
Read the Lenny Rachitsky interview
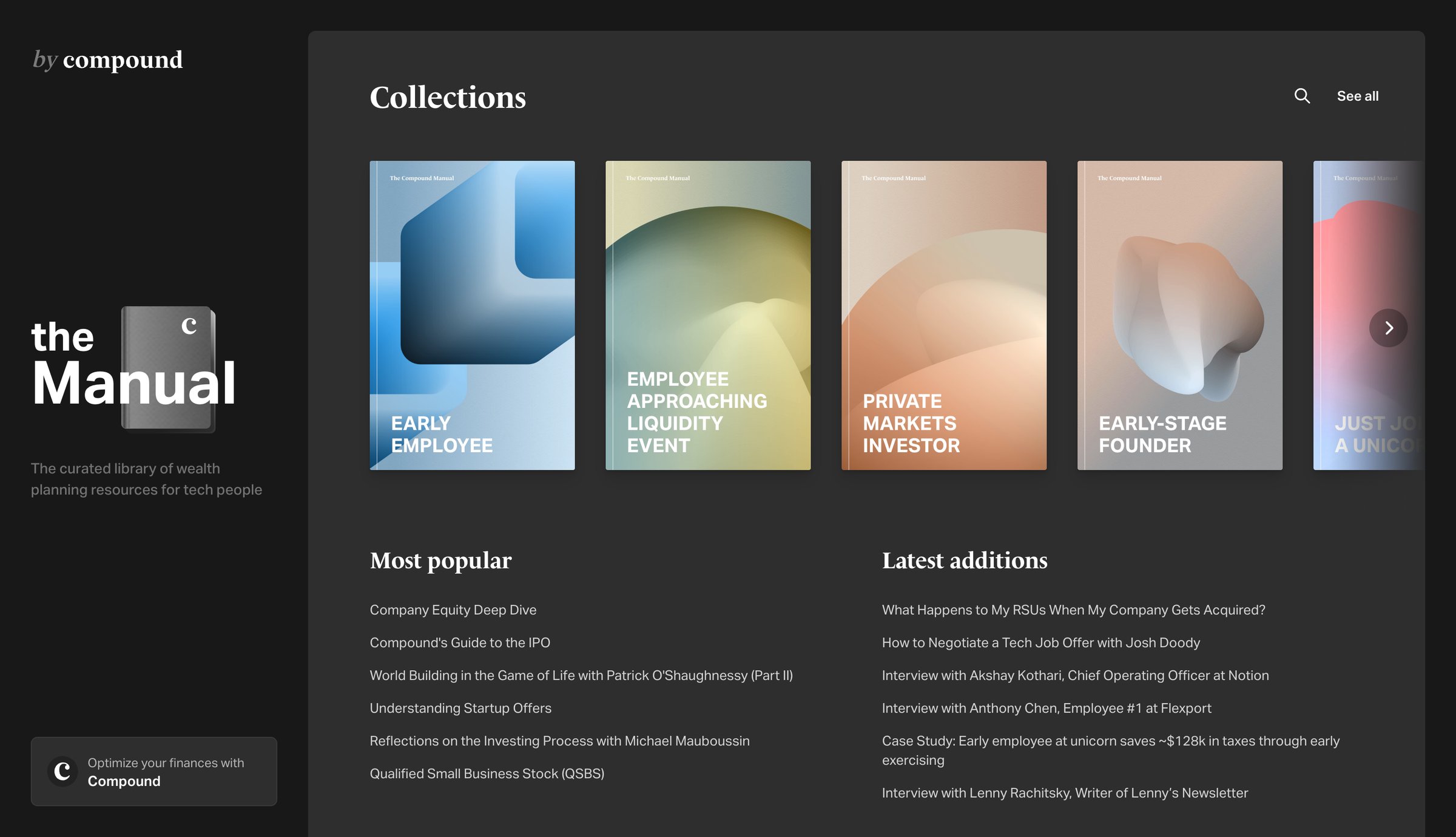point(1065,793)
